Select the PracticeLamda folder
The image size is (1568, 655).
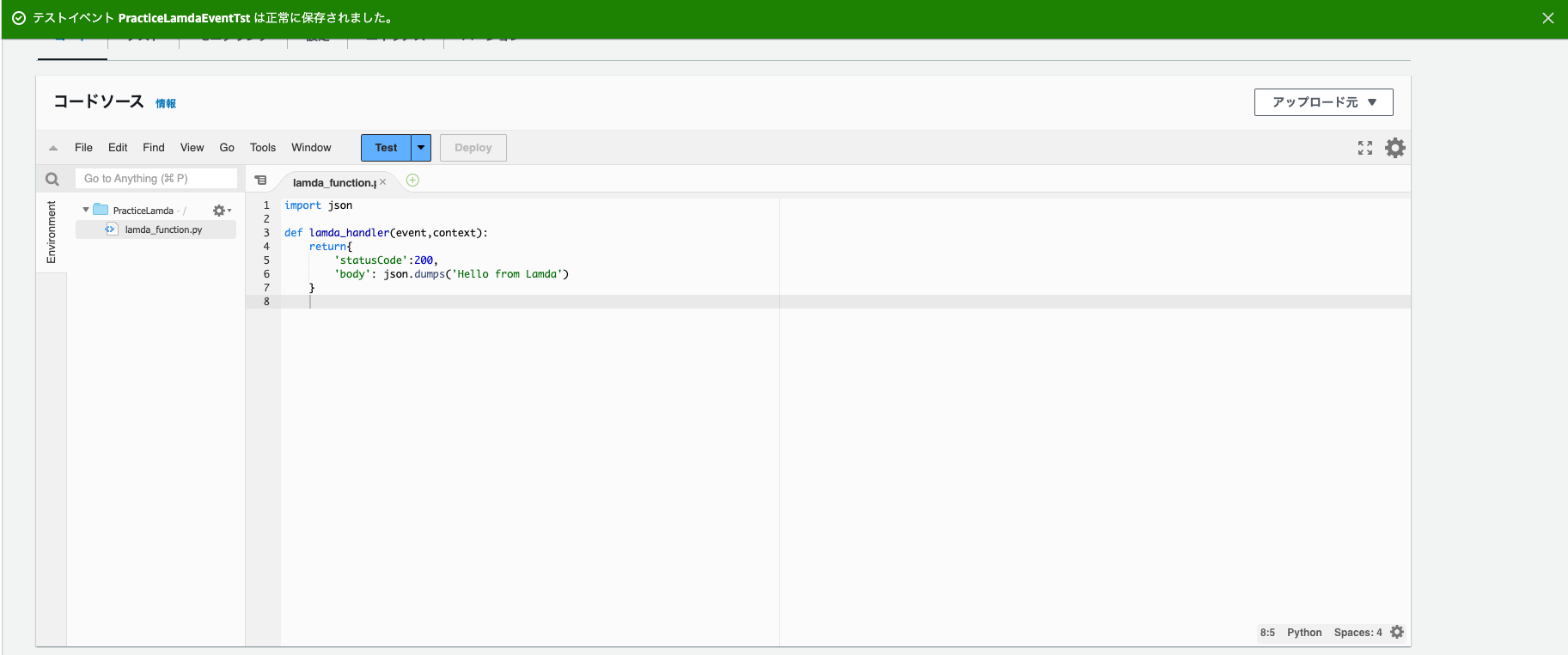(x=143, y=211)
